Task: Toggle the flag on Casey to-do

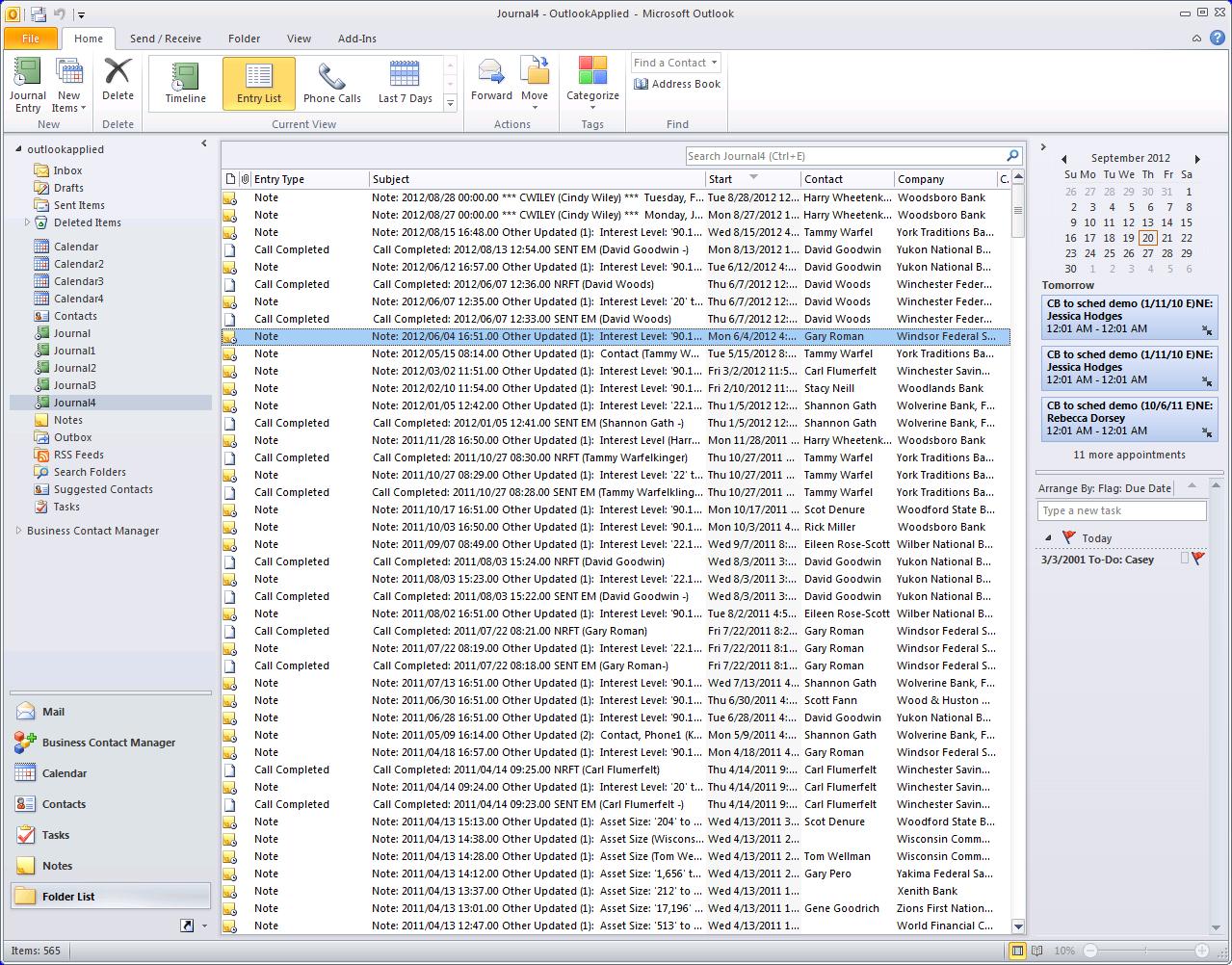Action: tap(1198, 560)
